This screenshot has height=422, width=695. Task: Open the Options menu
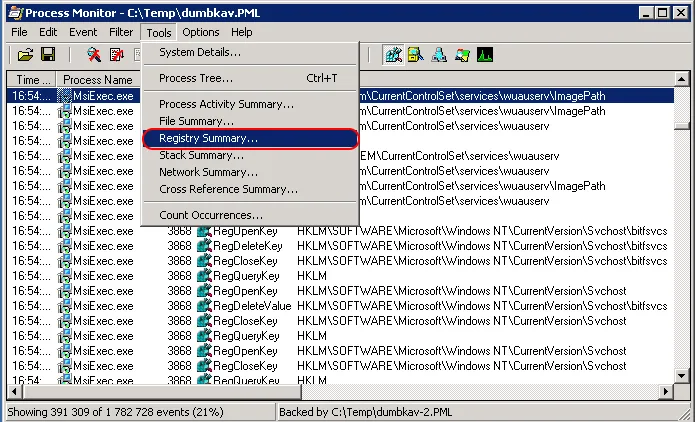[x=200, y=32]
